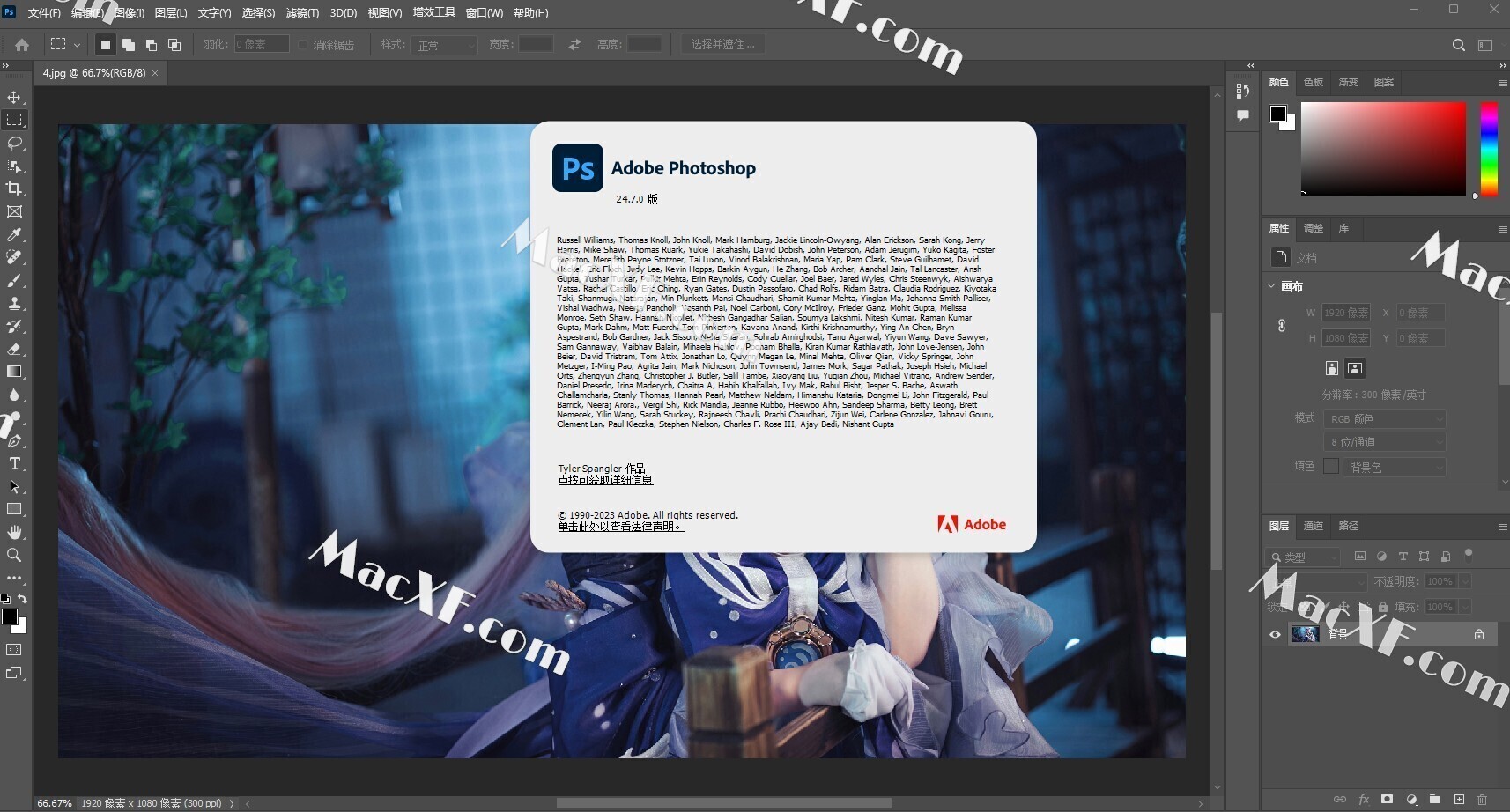The image size is (1510, 812).
Task: Open the Comments panel icon
Action: pos(1243,115)
